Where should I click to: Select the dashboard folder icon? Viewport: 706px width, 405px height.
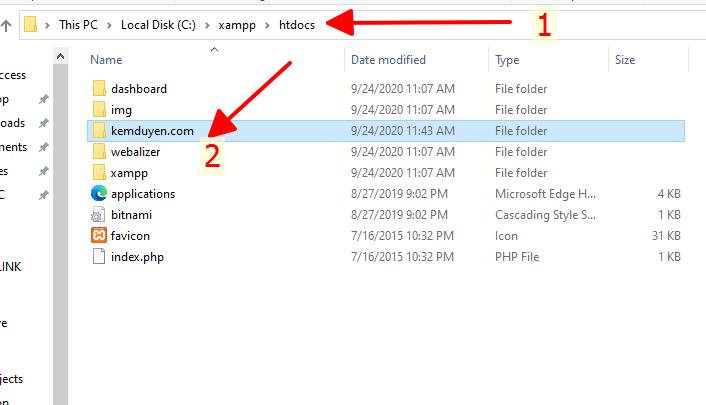tap(99, 88)
